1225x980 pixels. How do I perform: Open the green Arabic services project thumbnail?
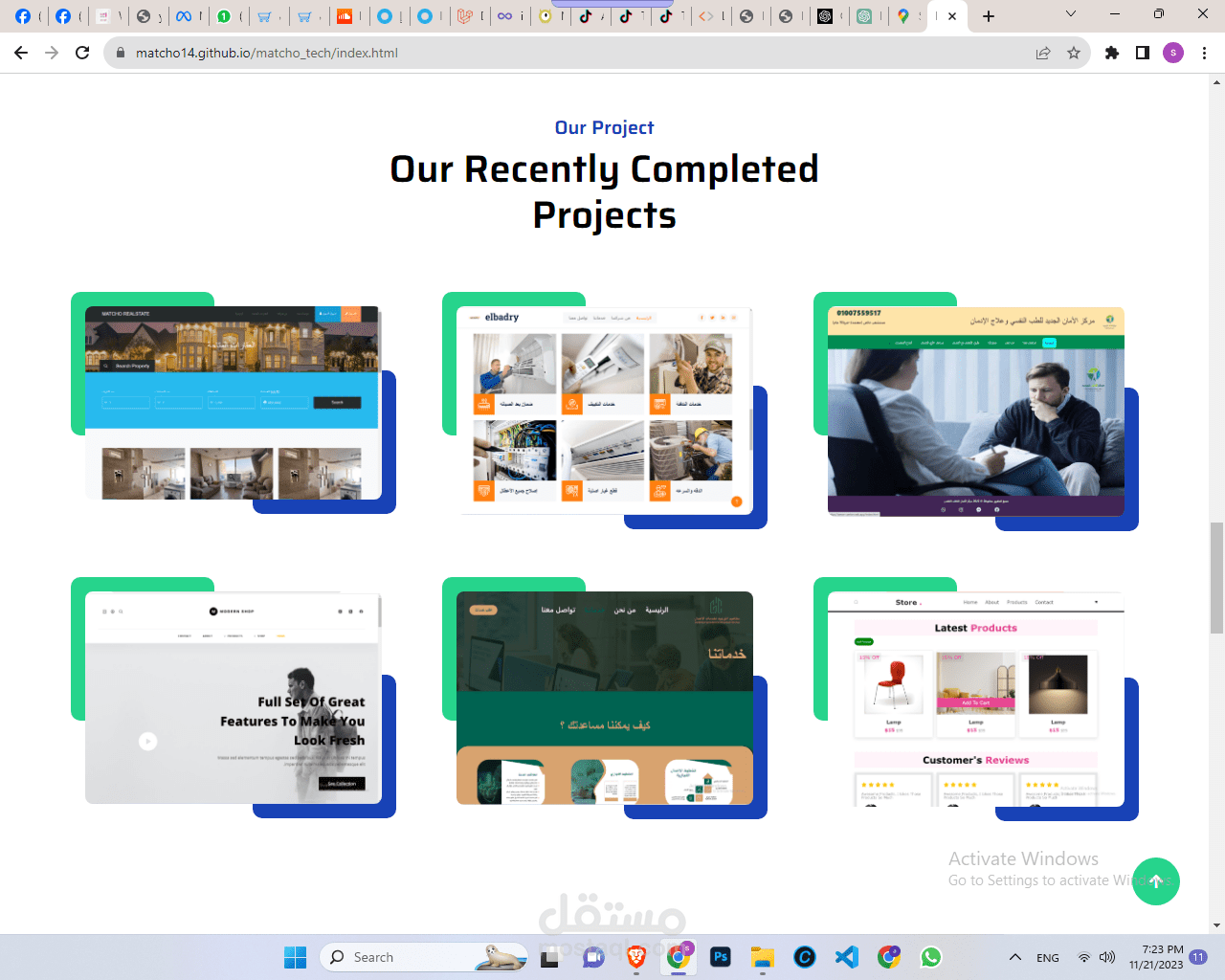(x=605, y=698)
